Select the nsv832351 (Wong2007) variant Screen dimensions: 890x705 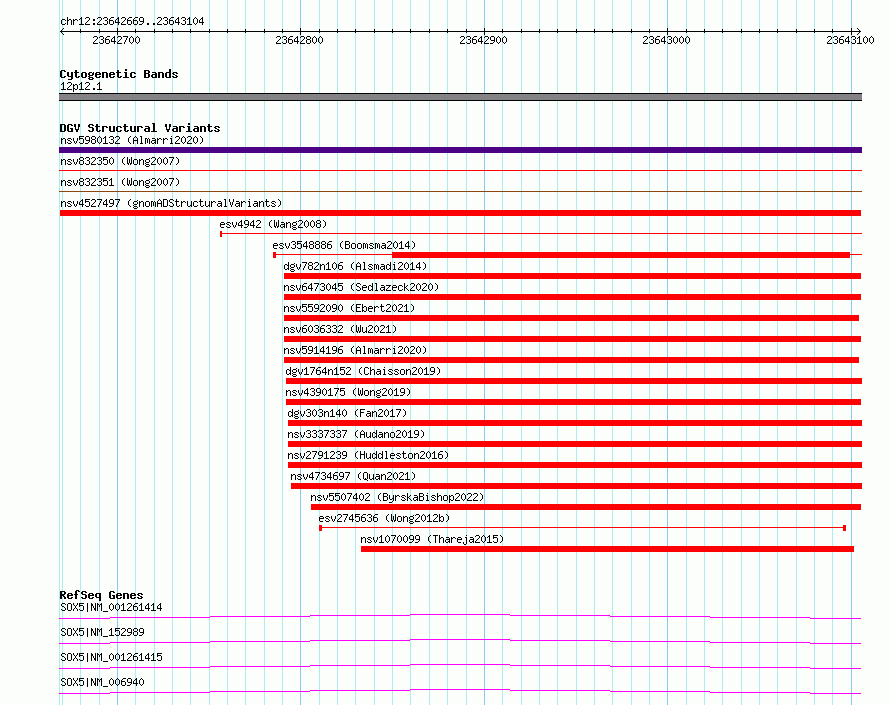coord(120,182)
